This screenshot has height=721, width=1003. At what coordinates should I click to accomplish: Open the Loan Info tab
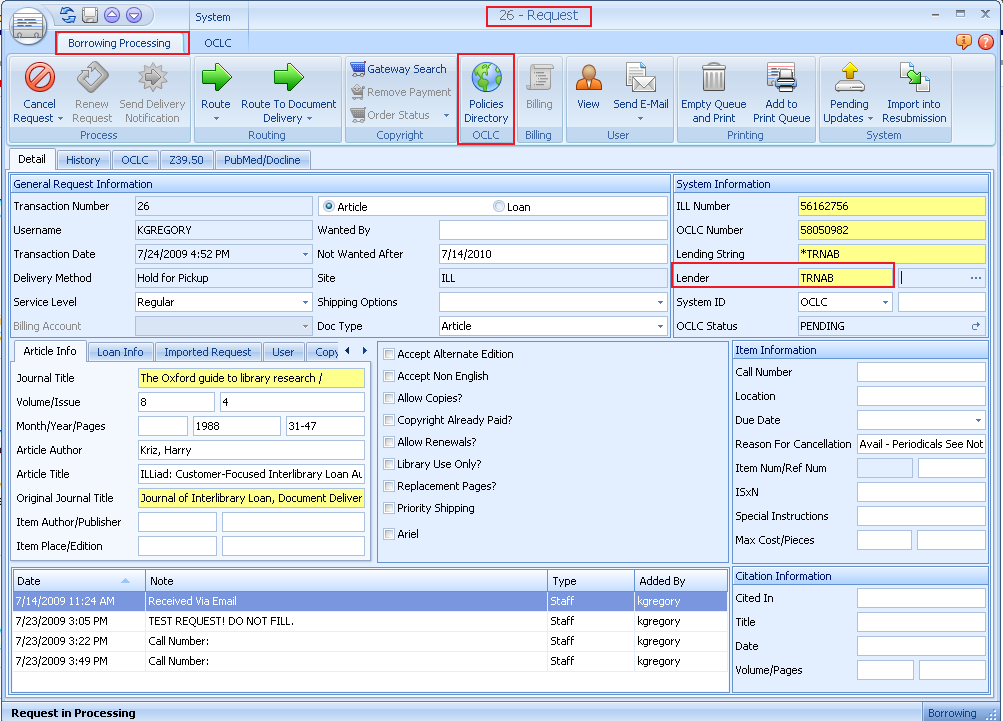click(x=119, y=351)
